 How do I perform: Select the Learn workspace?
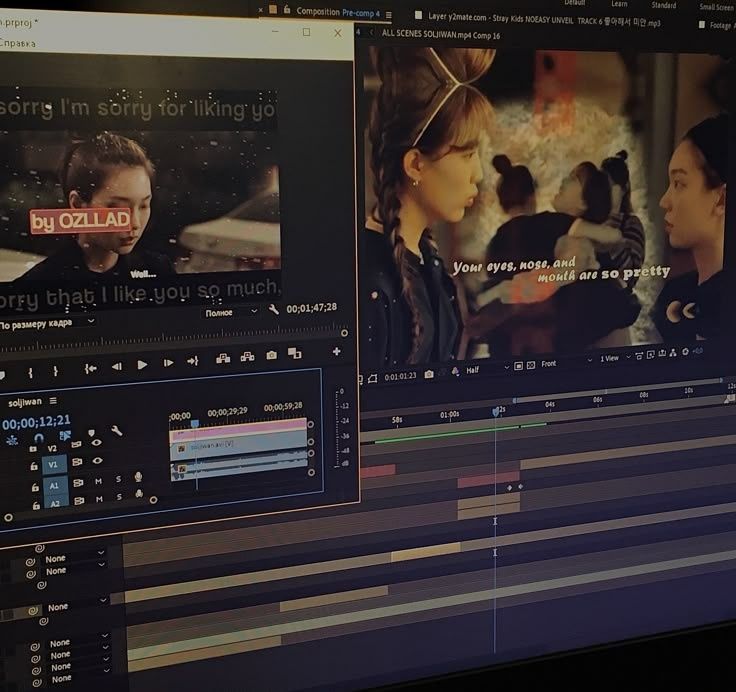[619, 4]
